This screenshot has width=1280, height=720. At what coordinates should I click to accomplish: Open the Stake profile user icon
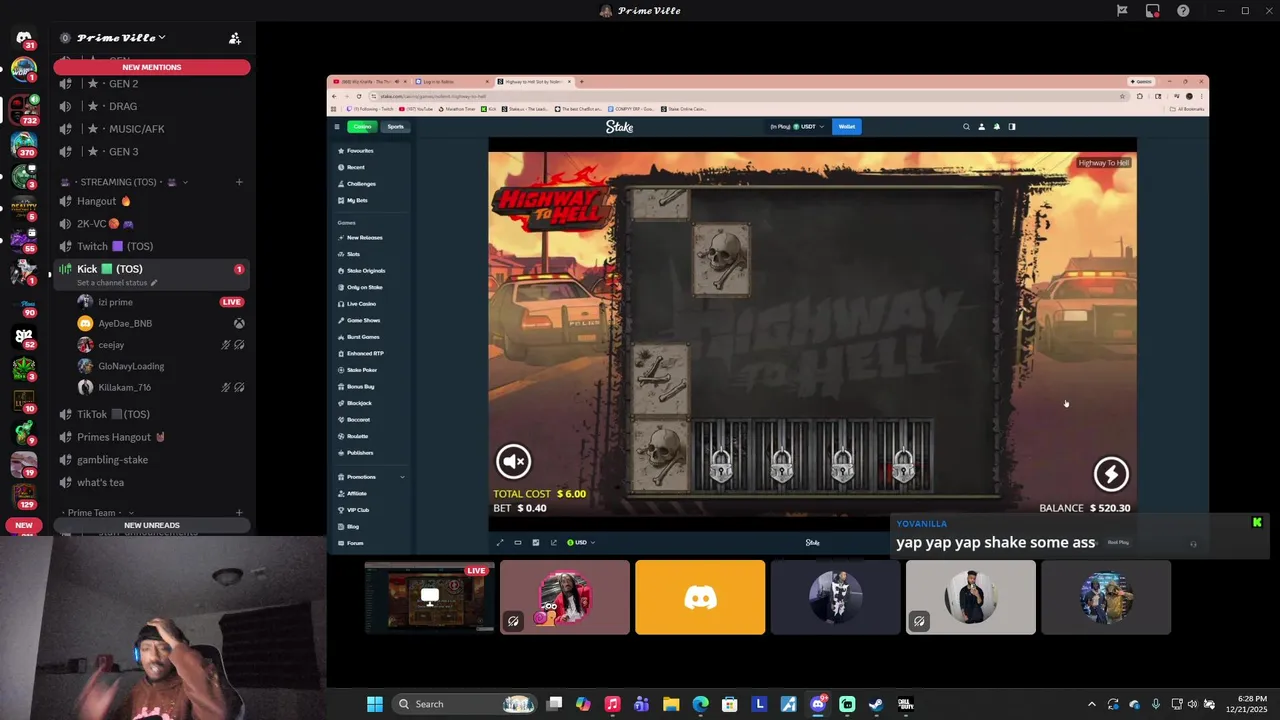pos(981,127)
